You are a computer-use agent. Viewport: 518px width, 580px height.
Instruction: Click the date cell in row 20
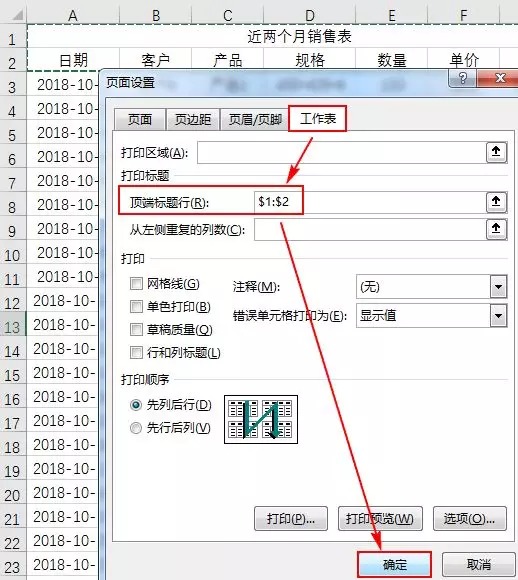click(62, 493)
